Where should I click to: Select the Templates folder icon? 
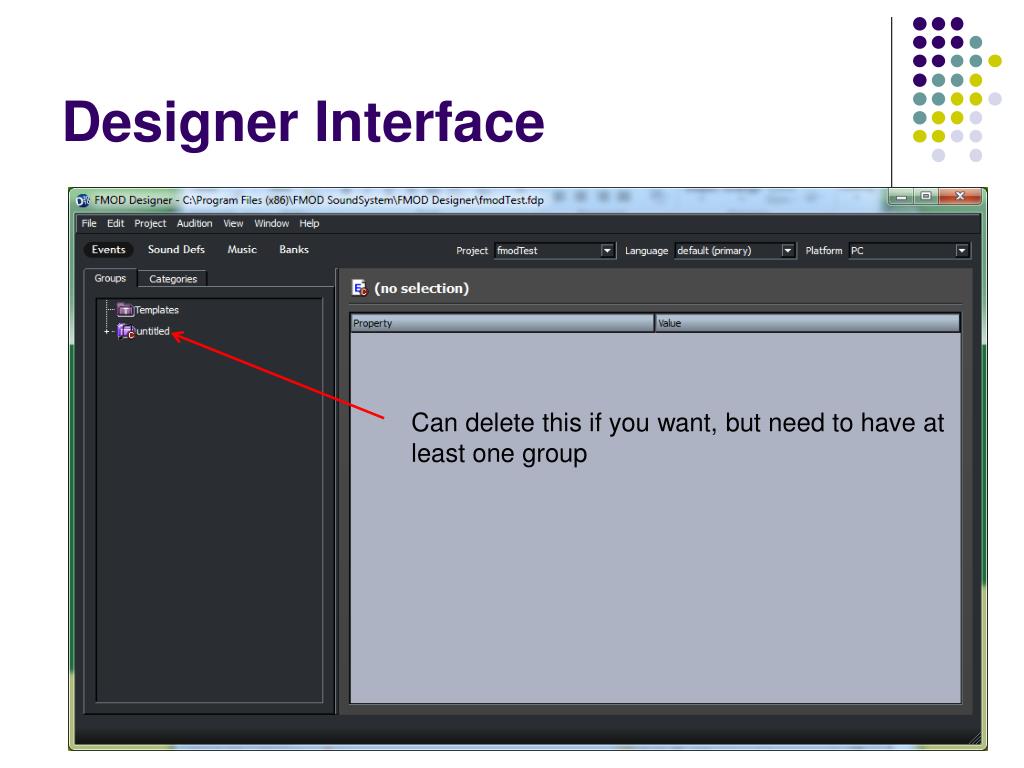pos(125,310)
